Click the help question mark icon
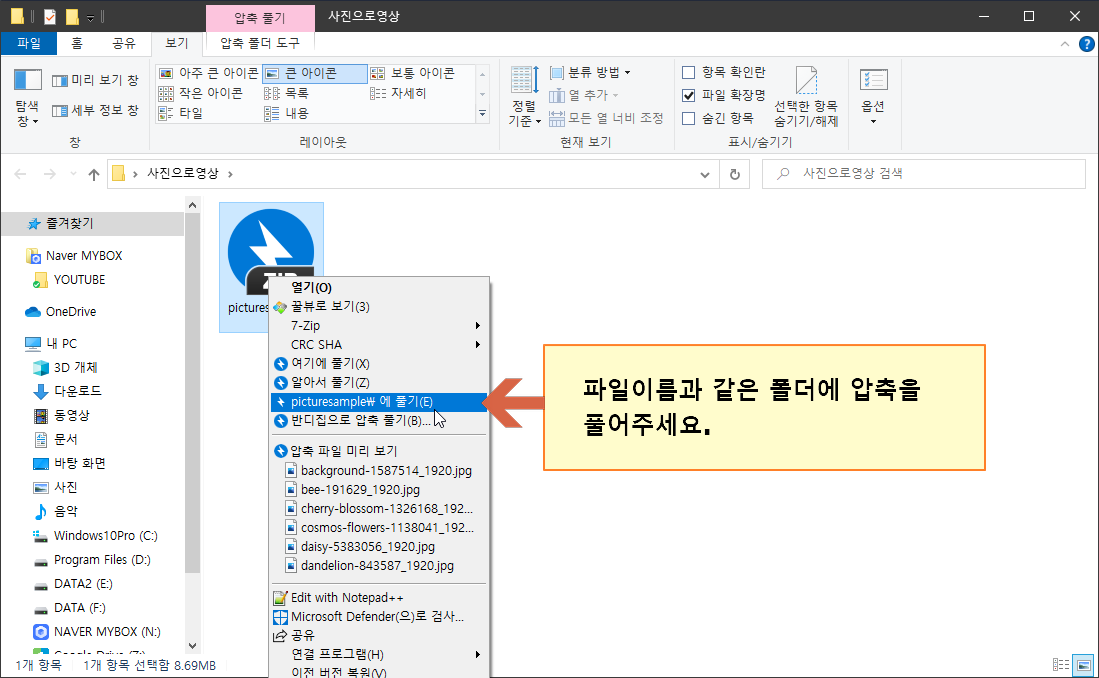 pyautogui.click(x=1086, y=44)
